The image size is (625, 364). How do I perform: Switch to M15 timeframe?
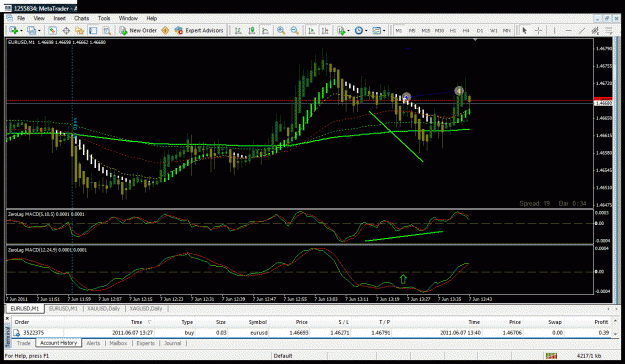click(x=426, y=30)
